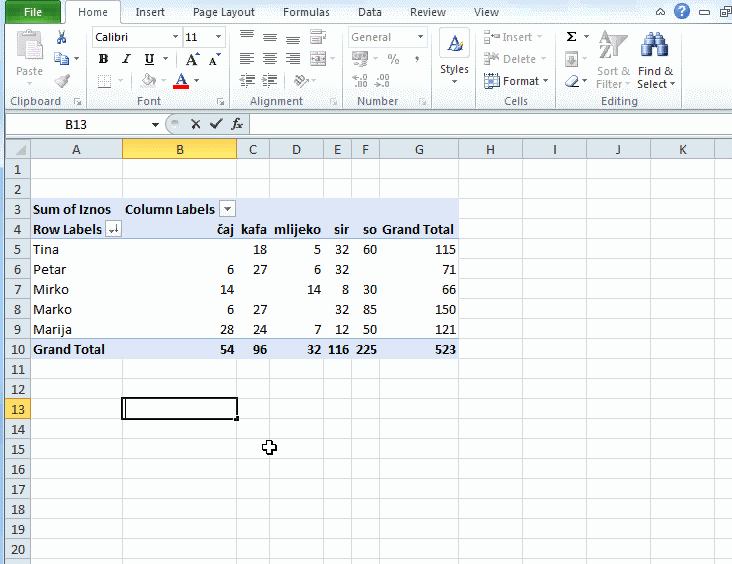The height and width of the screenshot is (564, 732).
Task: Toggle Bold formatting
Action: pos(103,59)
